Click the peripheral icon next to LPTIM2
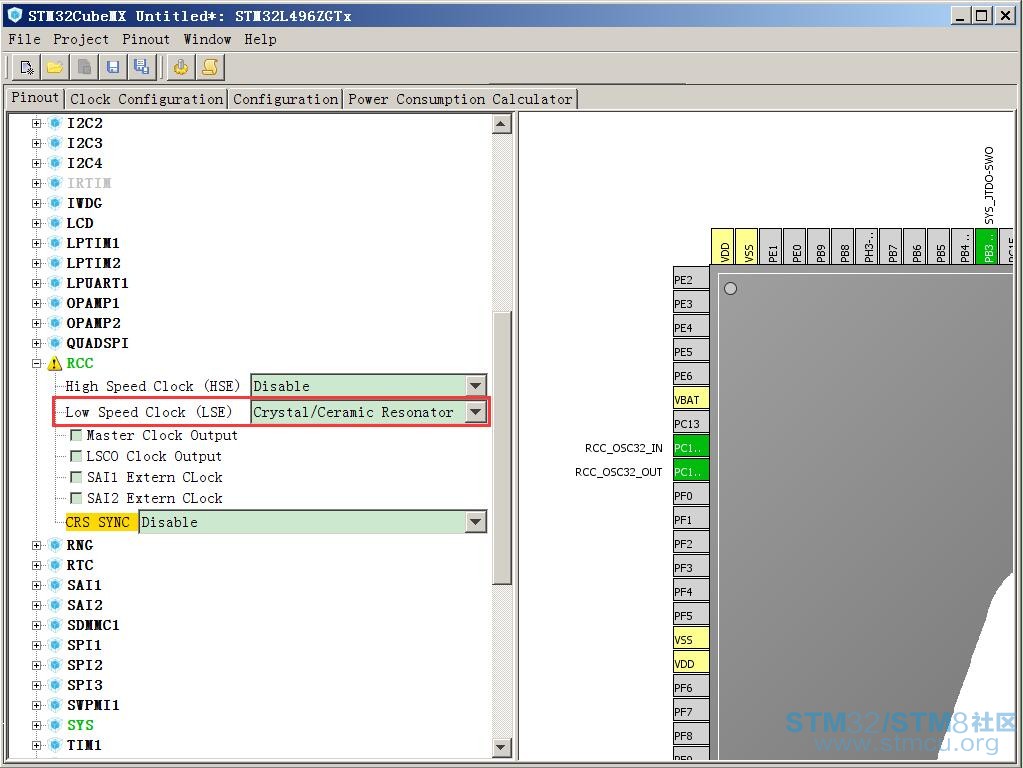This screenshot has height=768, width=1023. tap(55, 263)
